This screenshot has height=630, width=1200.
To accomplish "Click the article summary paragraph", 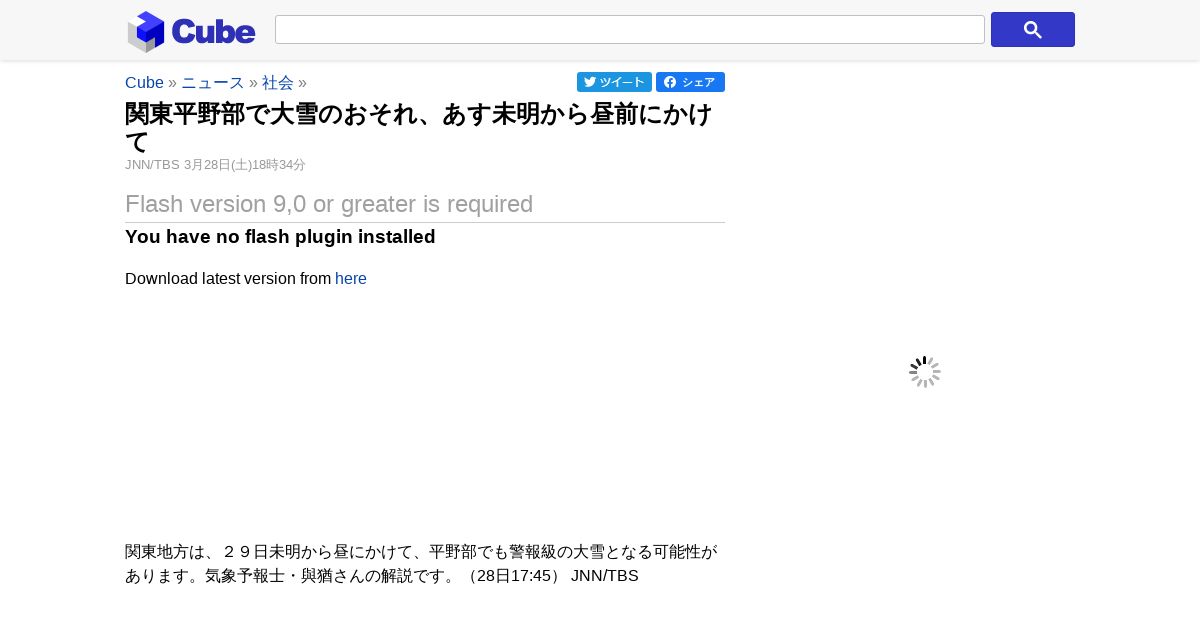I will [422, 564].
